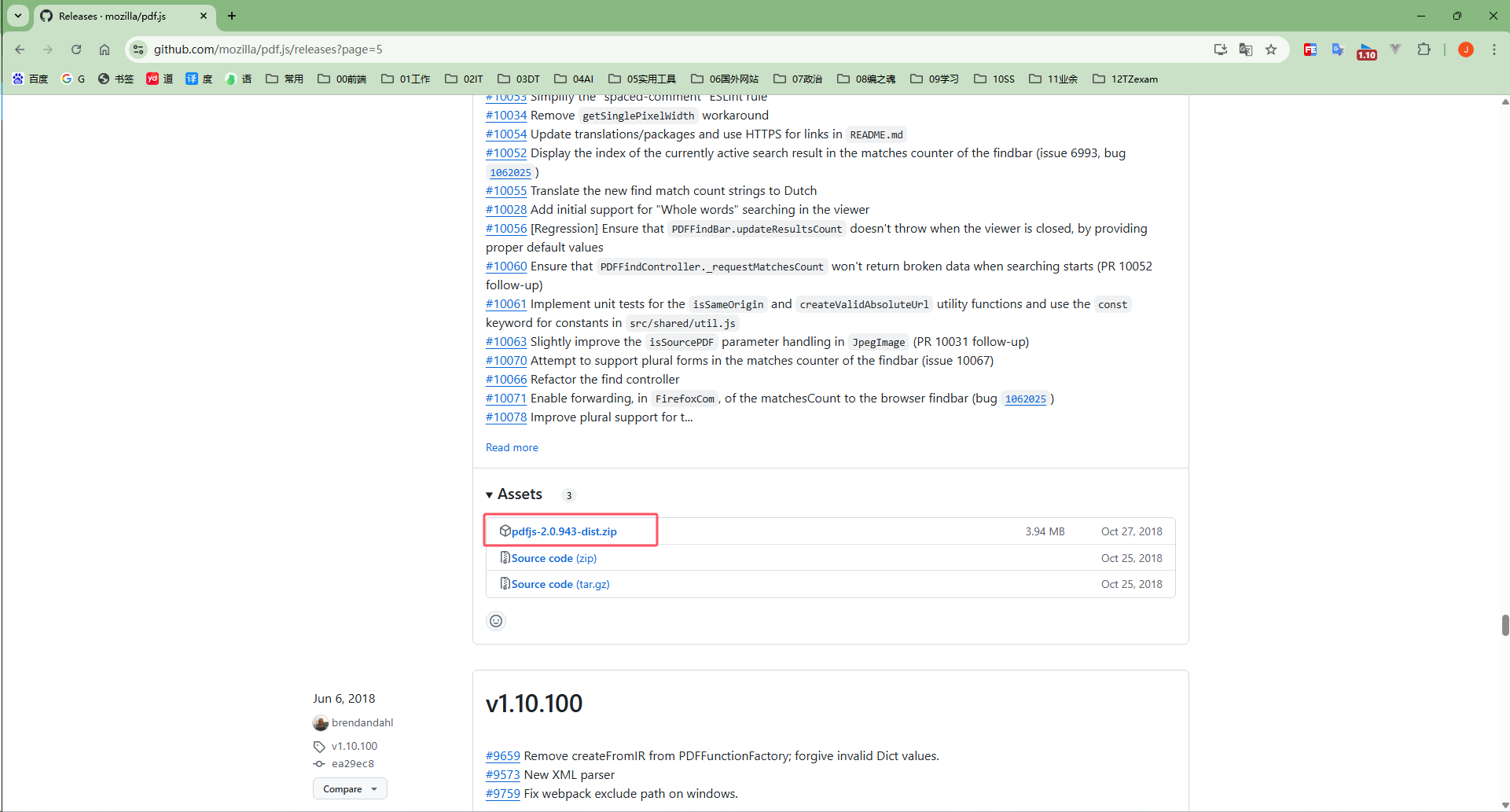The width and height of the screenshot is (1510, 812).
Task: Open the blue 度 bookmark
Action: pyautogui.click(x=199, y=79)
